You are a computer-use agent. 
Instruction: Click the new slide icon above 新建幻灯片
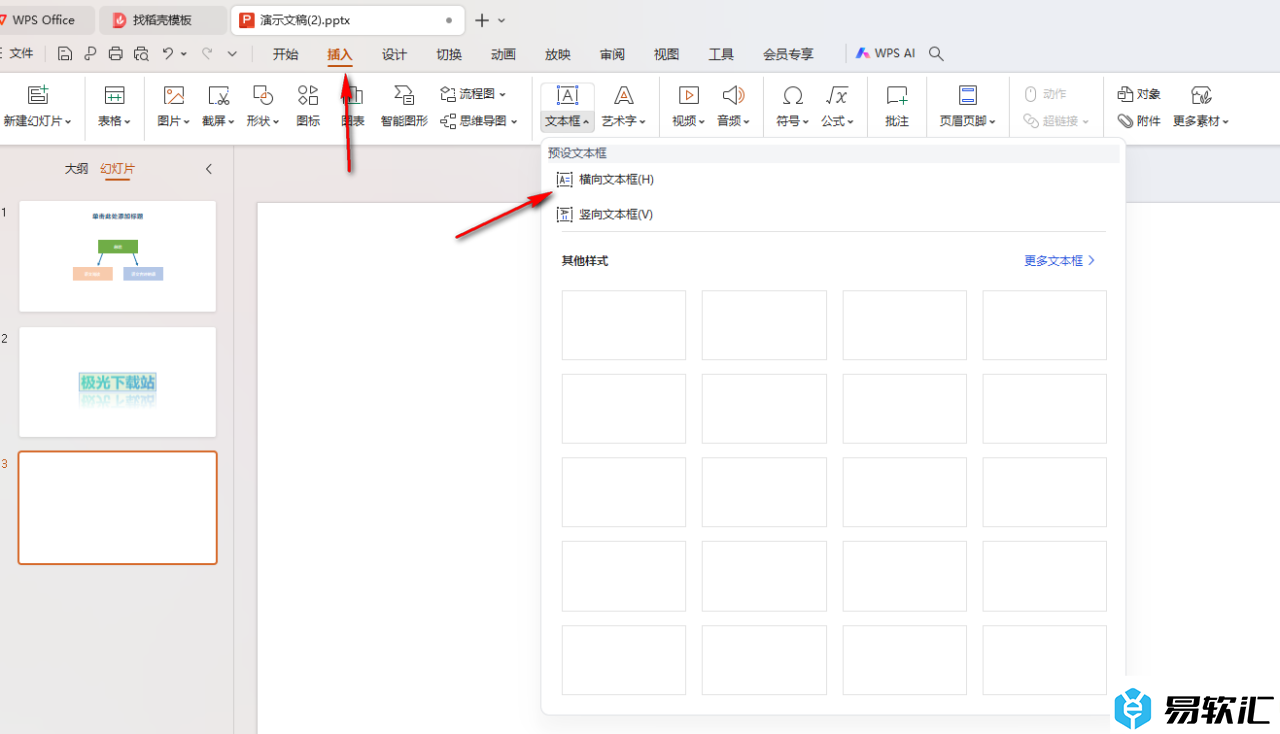38,95
